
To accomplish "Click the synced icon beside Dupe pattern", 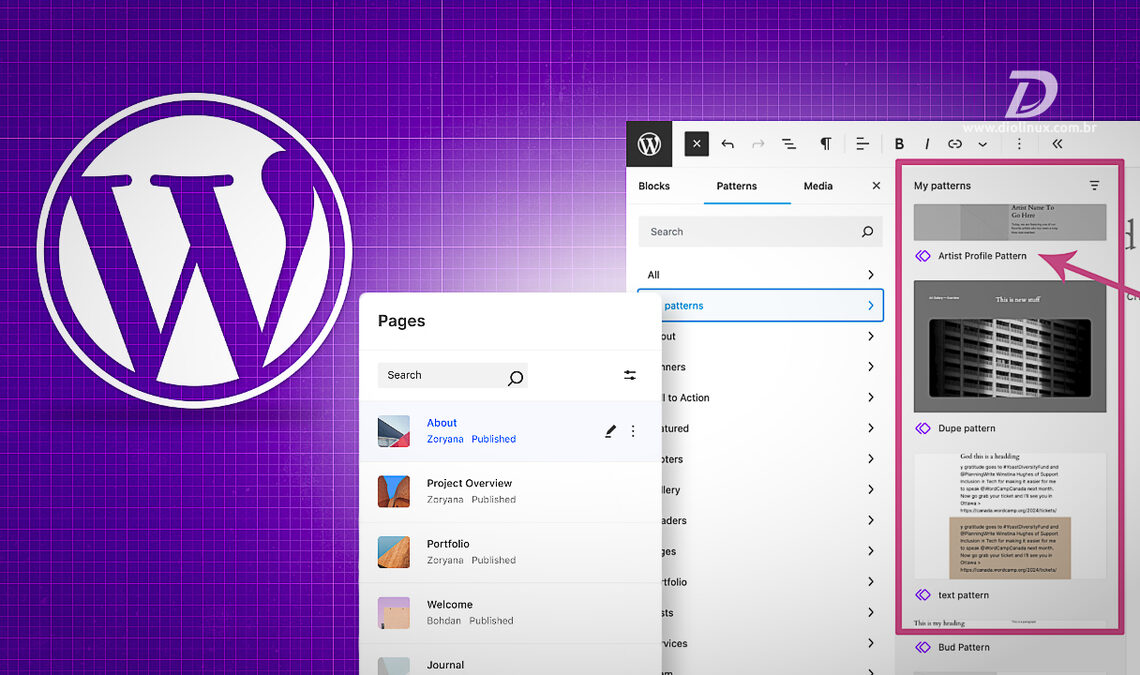I will point(923,428).
